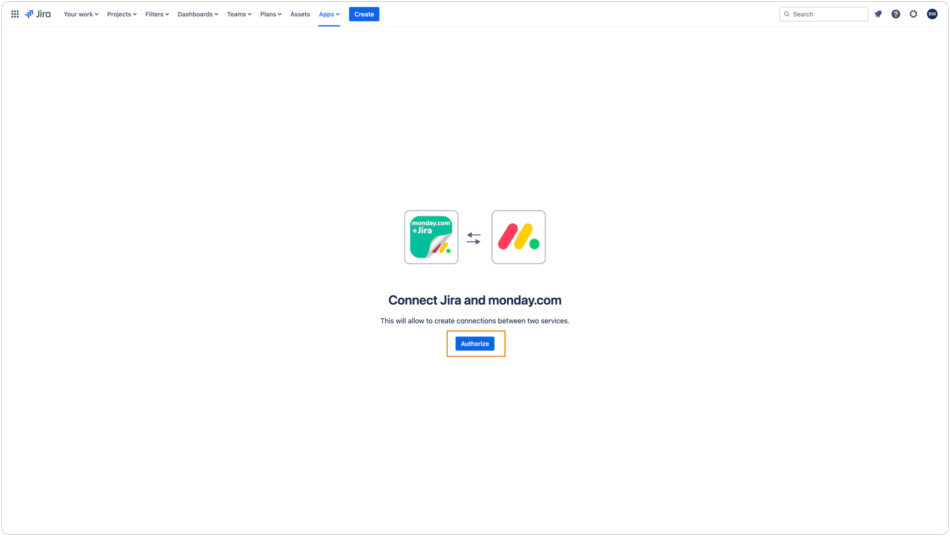The height and width of the screenshot is (536, 950).
Task: Open Assets in the top navigation
Action: (300, 14)
